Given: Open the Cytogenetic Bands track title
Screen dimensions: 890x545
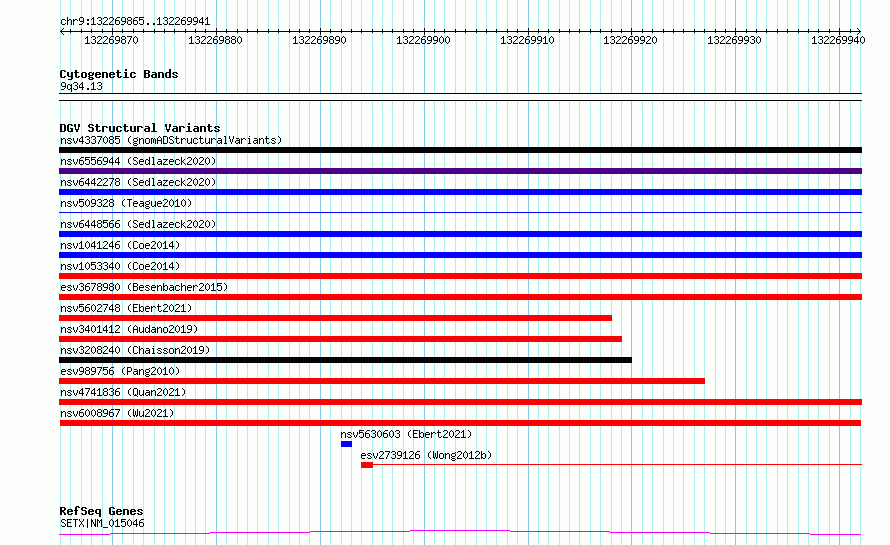Looking at the screenshot, I should click(119, 74).
